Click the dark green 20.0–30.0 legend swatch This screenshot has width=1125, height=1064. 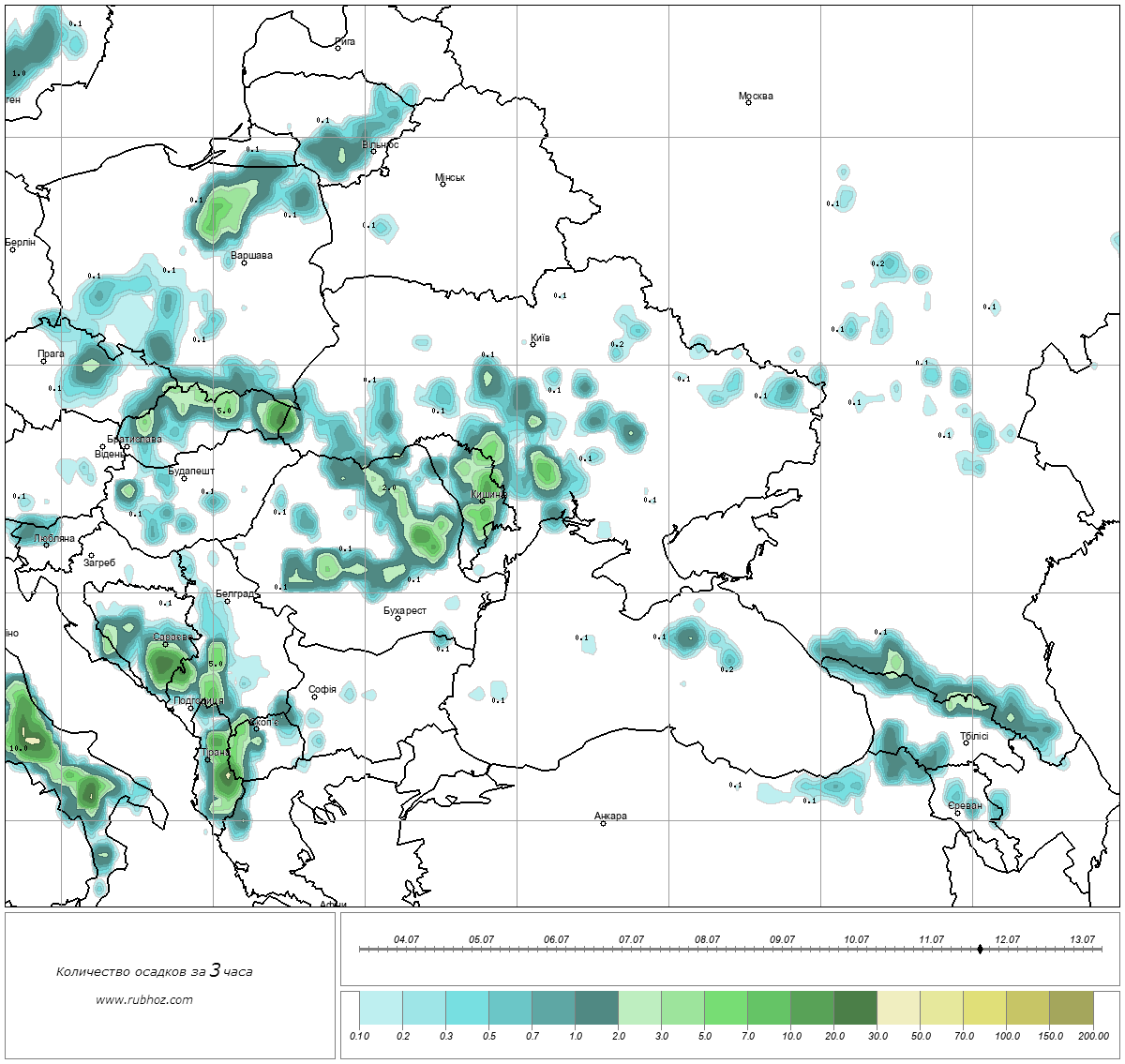click(855, 1009)
